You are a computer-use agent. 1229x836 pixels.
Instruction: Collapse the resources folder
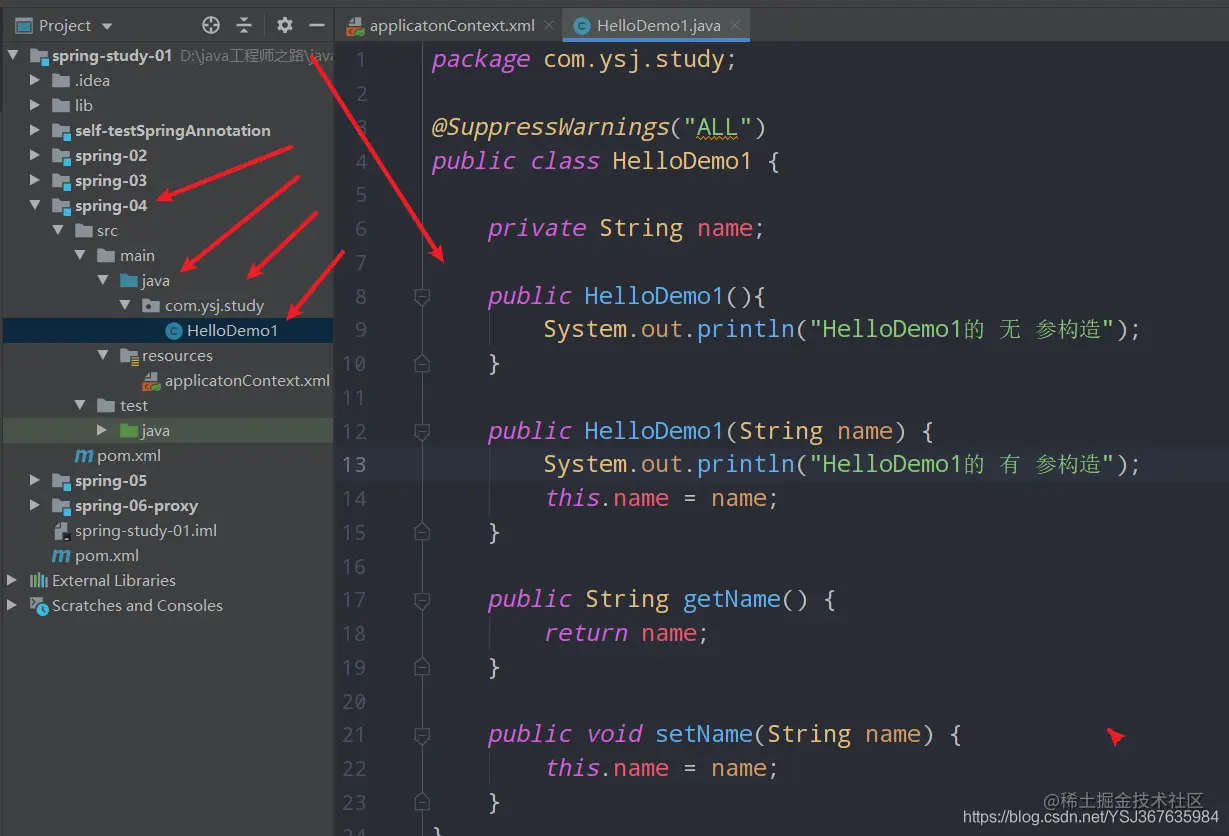(103, 355)
